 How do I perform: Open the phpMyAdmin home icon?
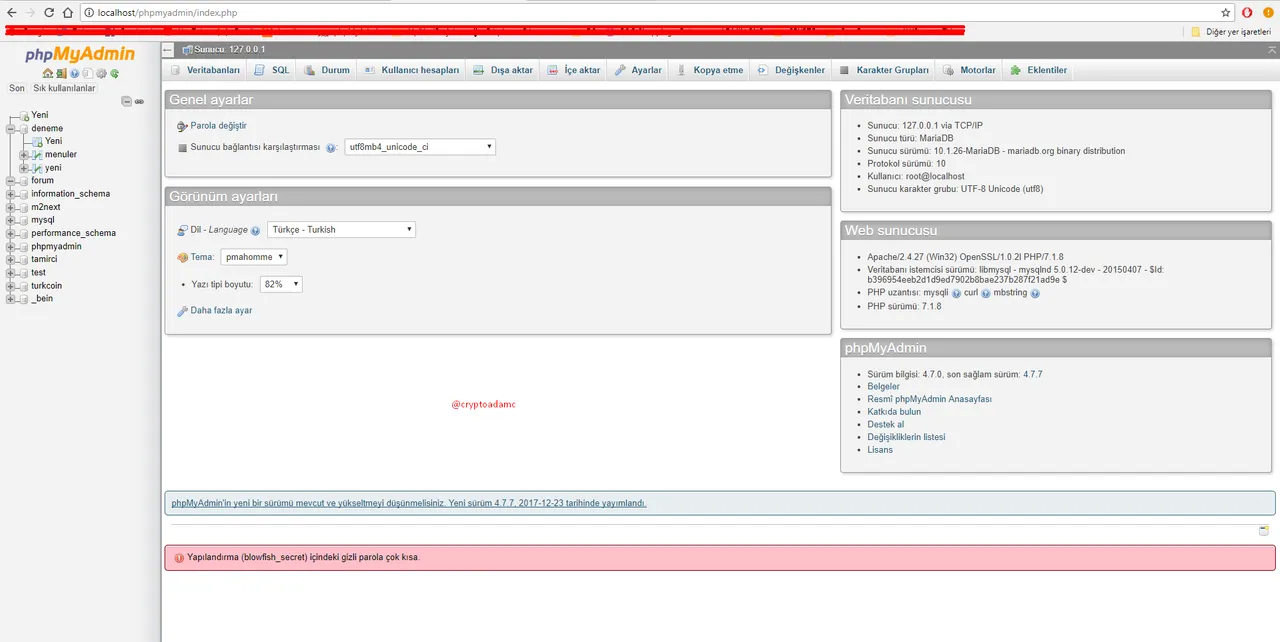pyautogui.click(x=48, y=73)
